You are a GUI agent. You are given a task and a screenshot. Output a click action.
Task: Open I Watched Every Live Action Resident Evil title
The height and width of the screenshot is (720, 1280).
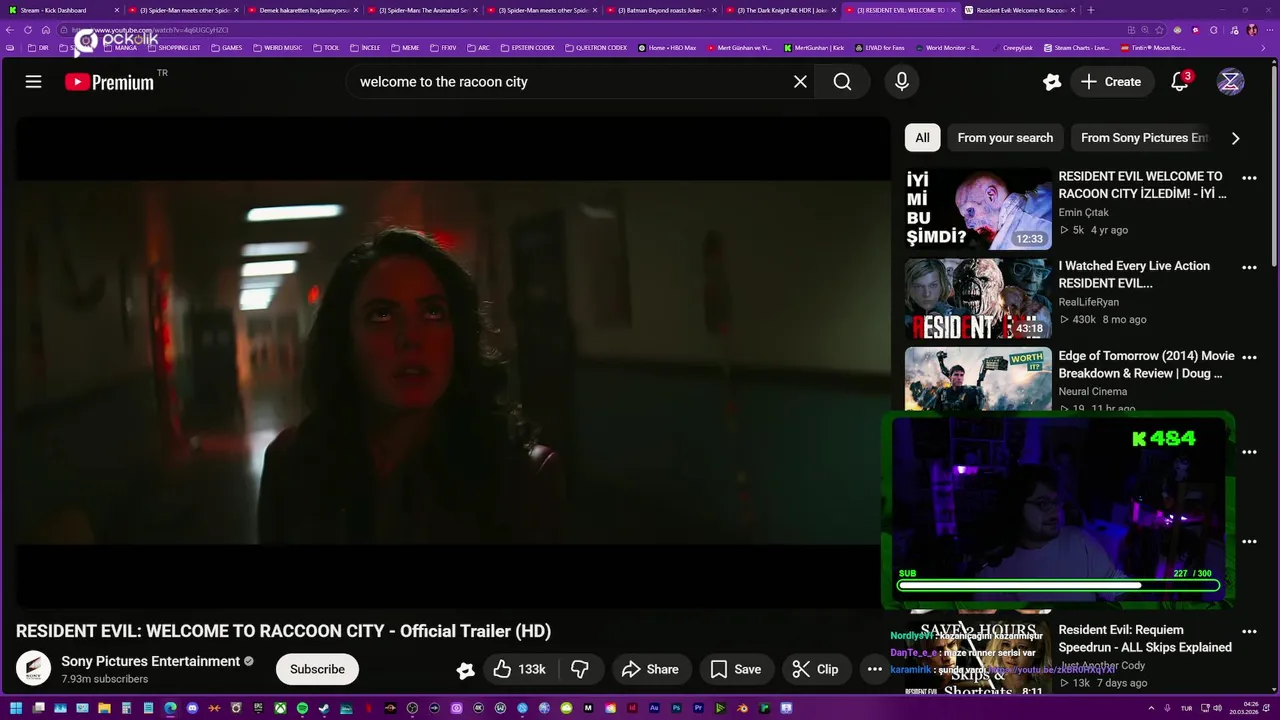coord(1134,275)
